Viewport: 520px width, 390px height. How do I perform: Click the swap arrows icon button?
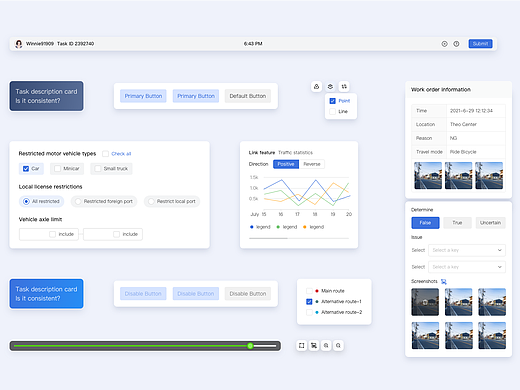click(x=344, y=87)
